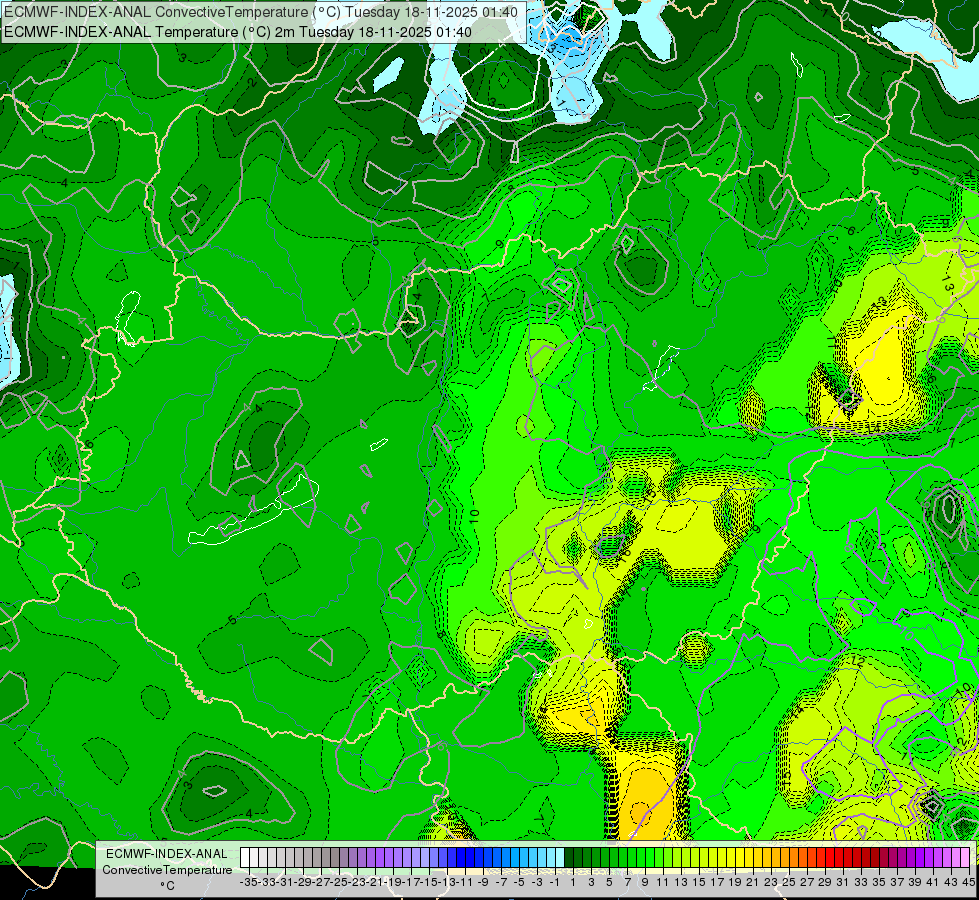
Task: Click legend scale value -31
Action: pos(286,882)
